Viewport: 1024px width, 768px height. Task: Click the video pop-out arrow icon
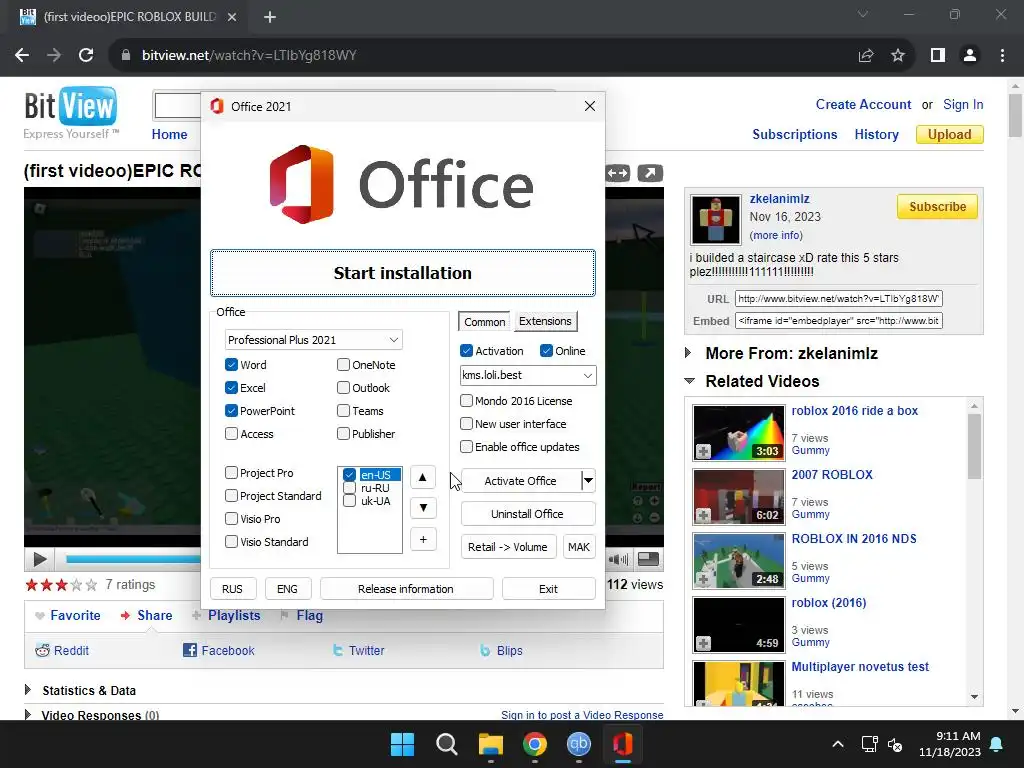650,173
